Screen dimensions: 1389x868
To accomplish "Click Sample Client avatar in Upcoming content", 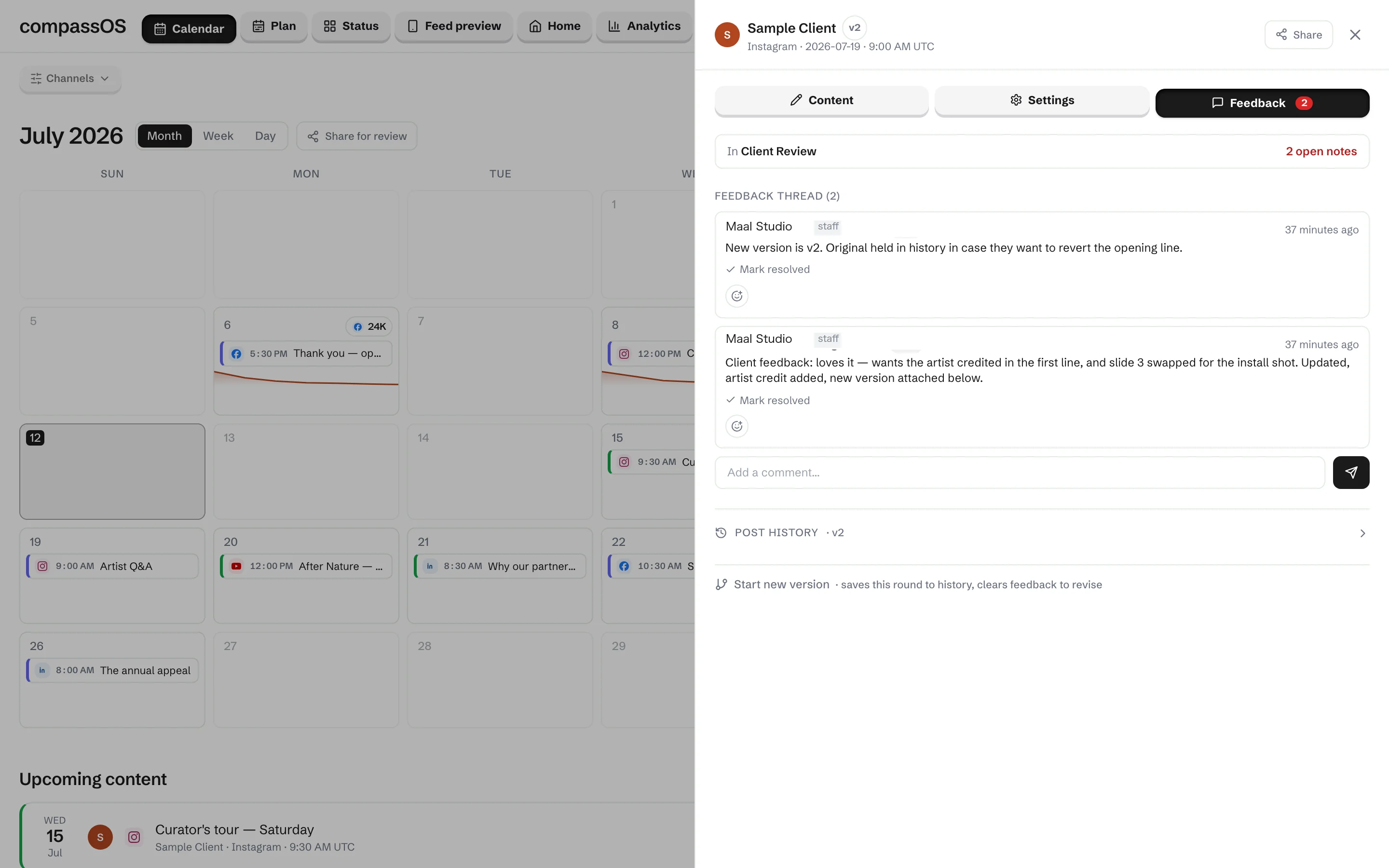I will click(100, 837).
